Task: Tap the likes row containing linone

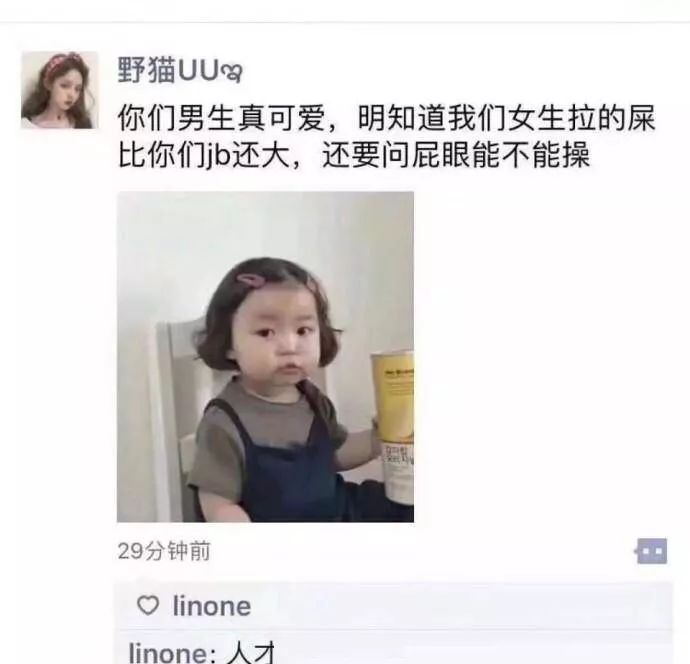Action: pyautogui.click(x=394, y=606)
